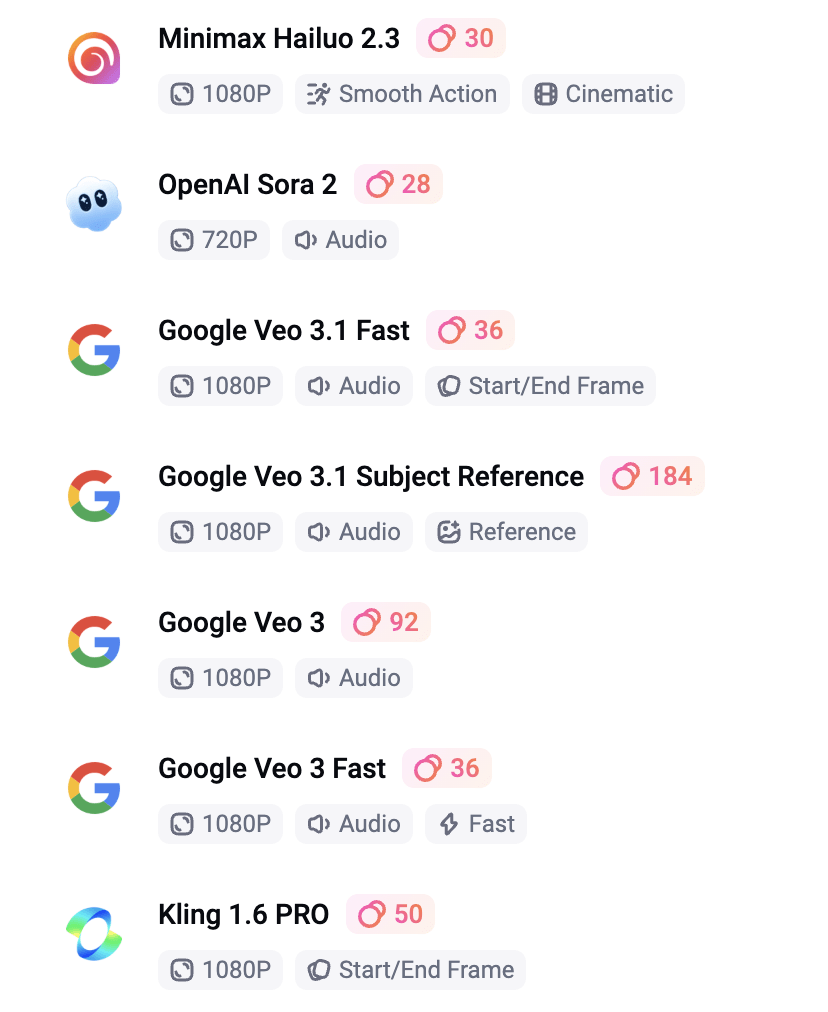
Task: Click the Kling 1.6 PRO logo icon
Action: click(x=94, y=934)
